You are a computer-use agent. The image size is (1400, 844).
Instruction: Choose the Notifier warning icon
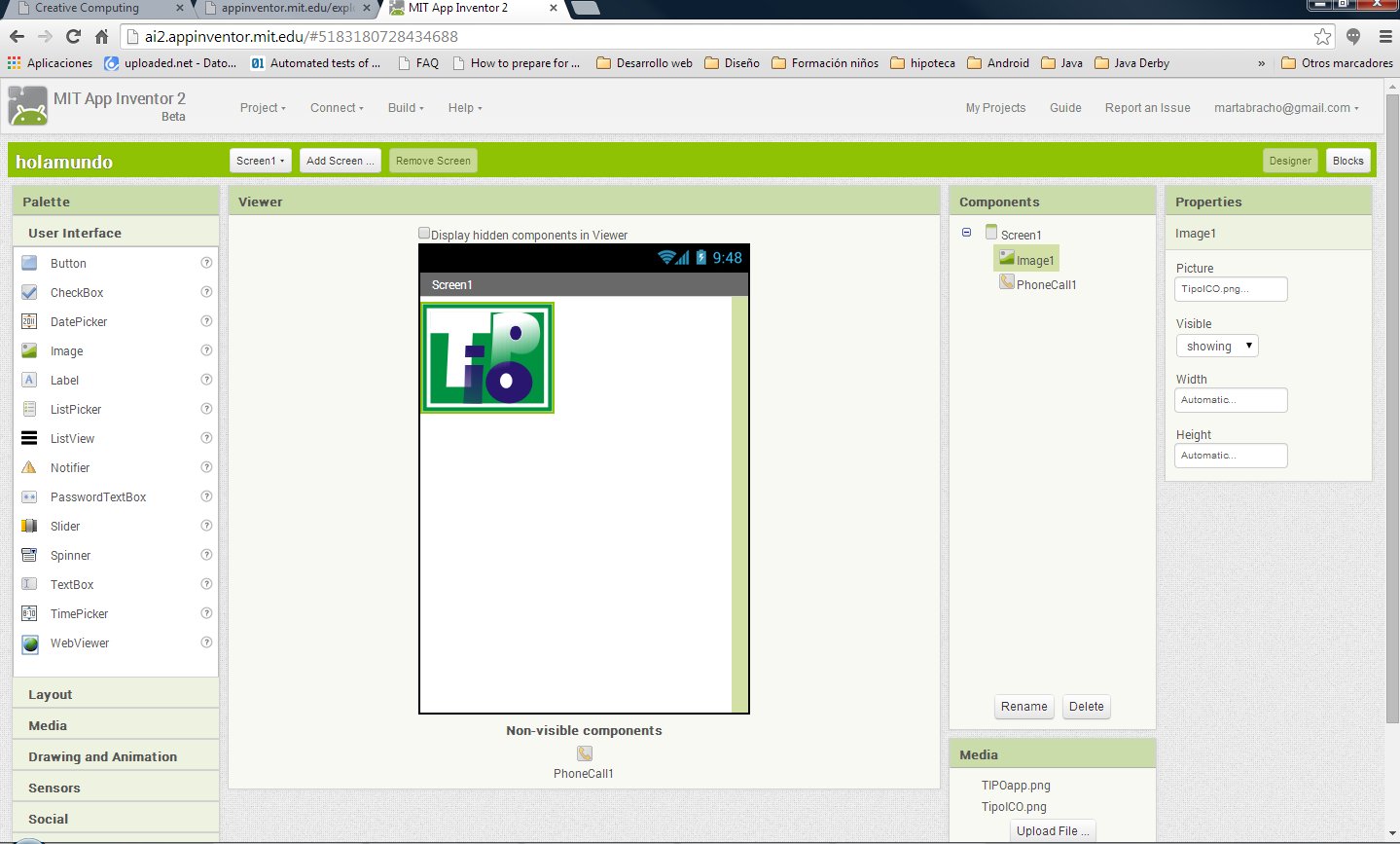pos(29,467)
